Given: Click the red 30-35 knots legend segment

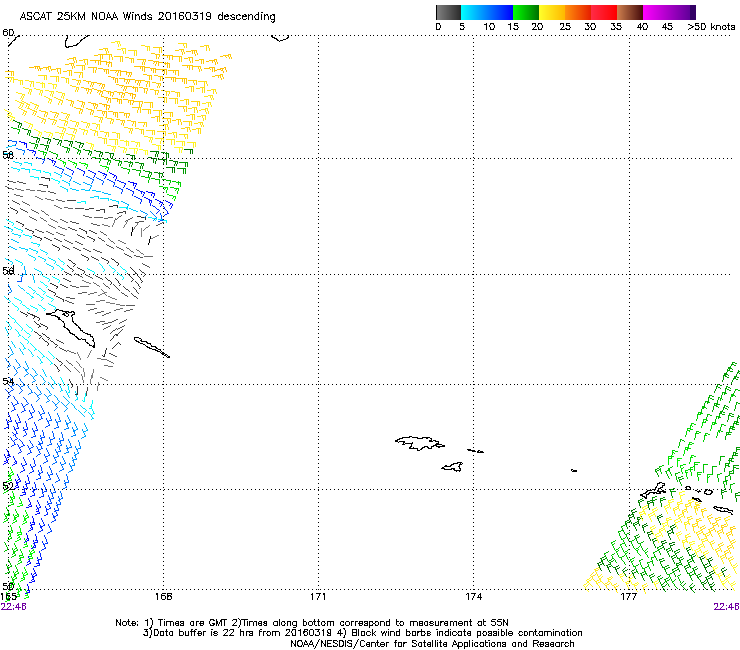Looking at the screenshot, I should (x=604, y=12).
